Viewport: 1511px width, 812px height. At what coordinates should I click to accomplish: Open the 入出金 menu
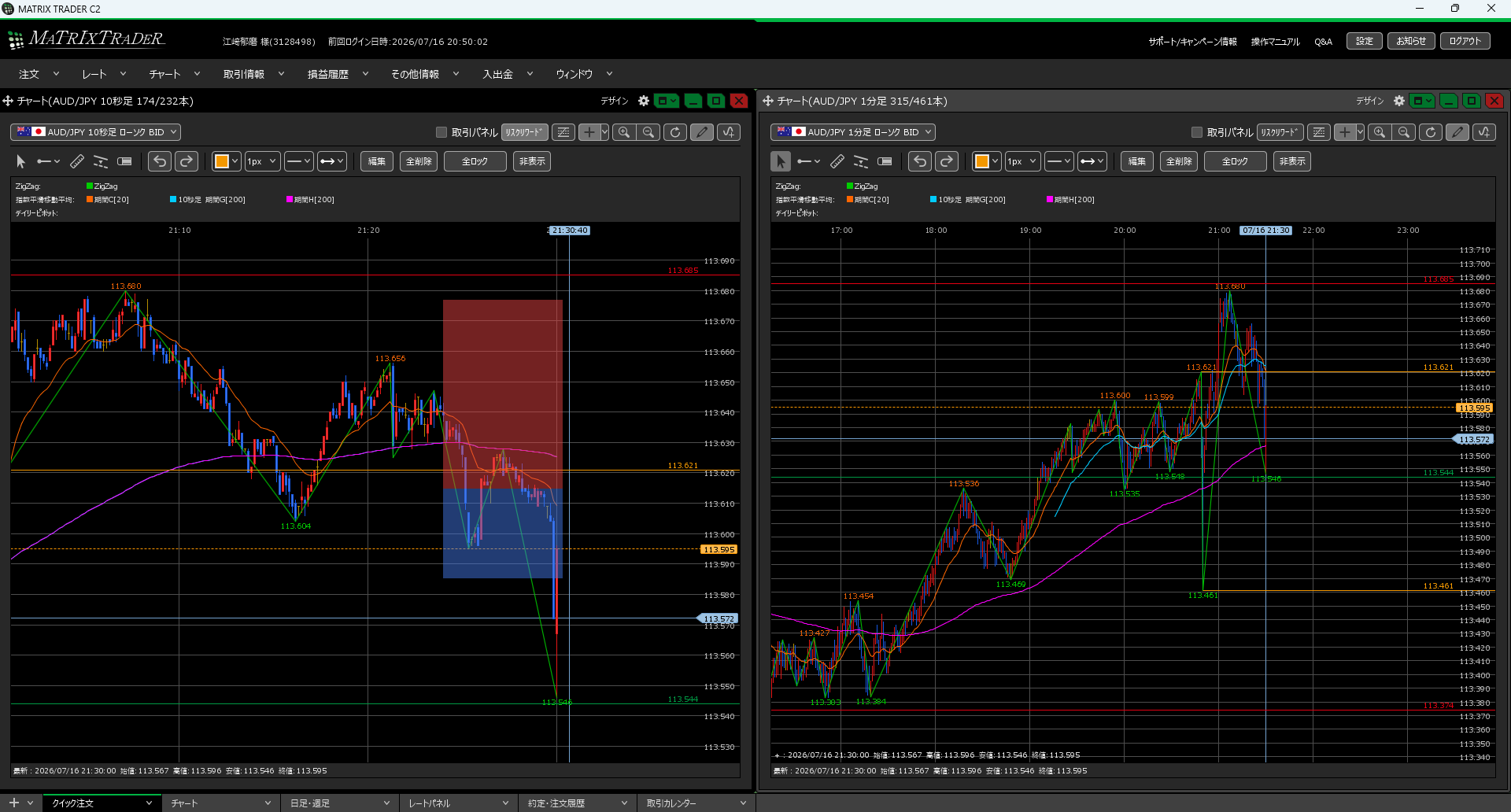coord(508,74)
